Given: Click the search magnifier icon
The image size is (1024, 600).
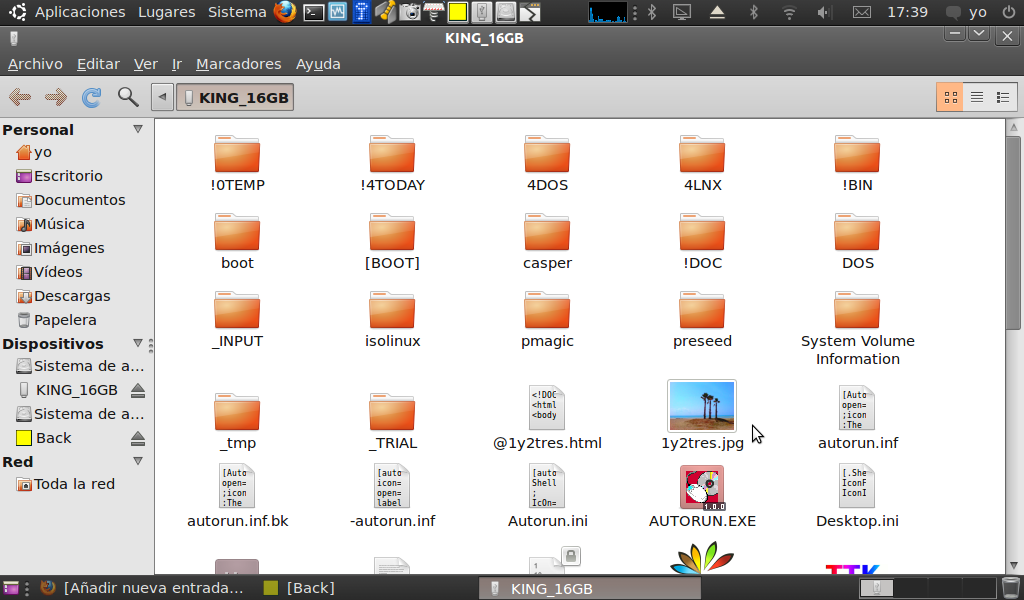Looking at the screenshot, I should [x=128, y=97].
